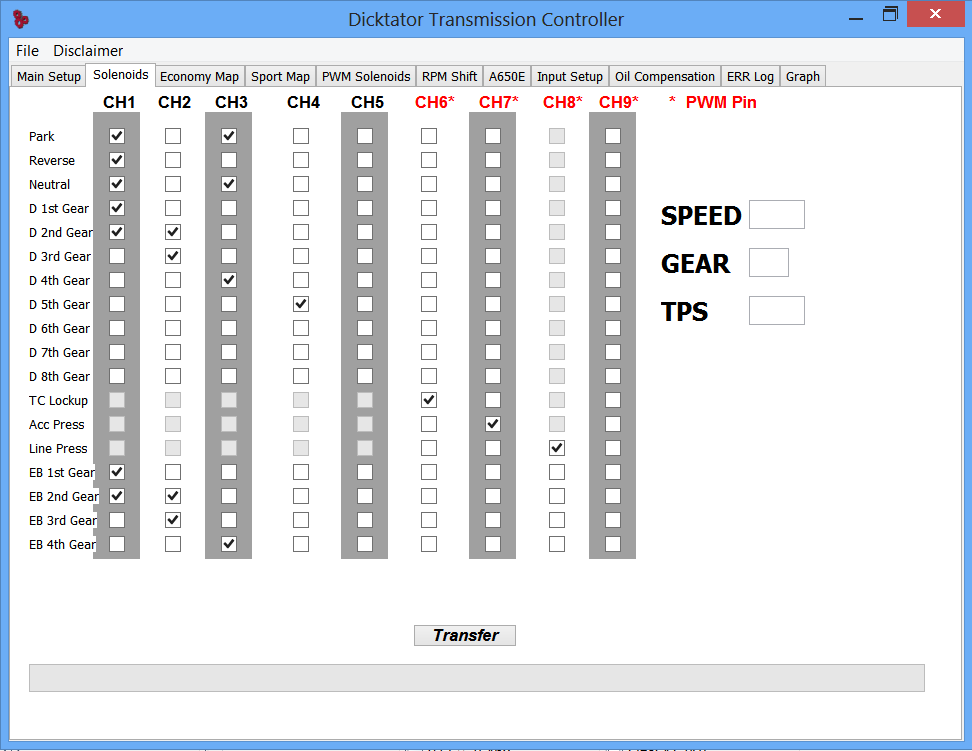
Task: Check CH5 for Neutral
Action: (365, 184)
